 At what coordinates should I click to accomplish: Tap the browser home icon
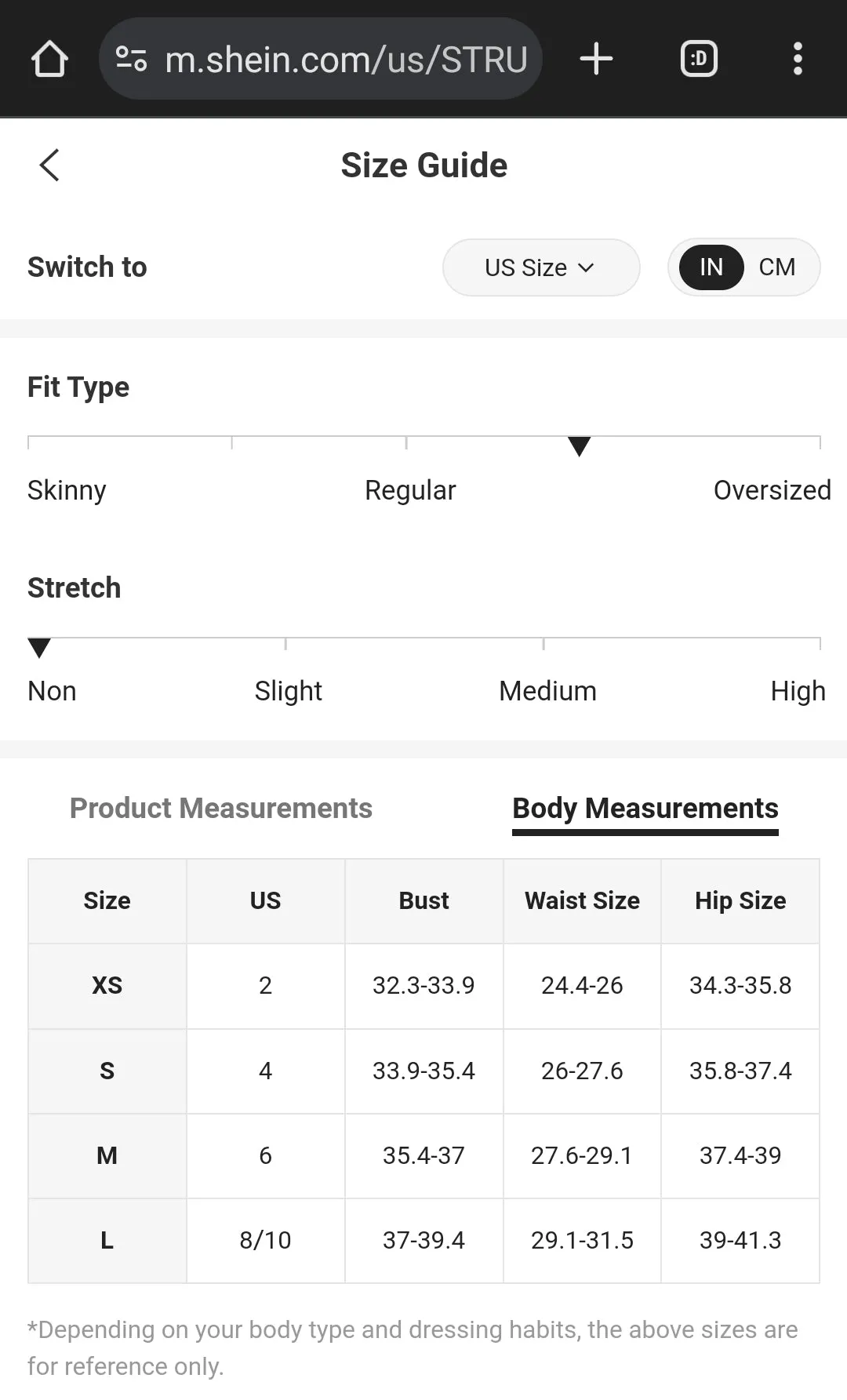coord(49,59)
